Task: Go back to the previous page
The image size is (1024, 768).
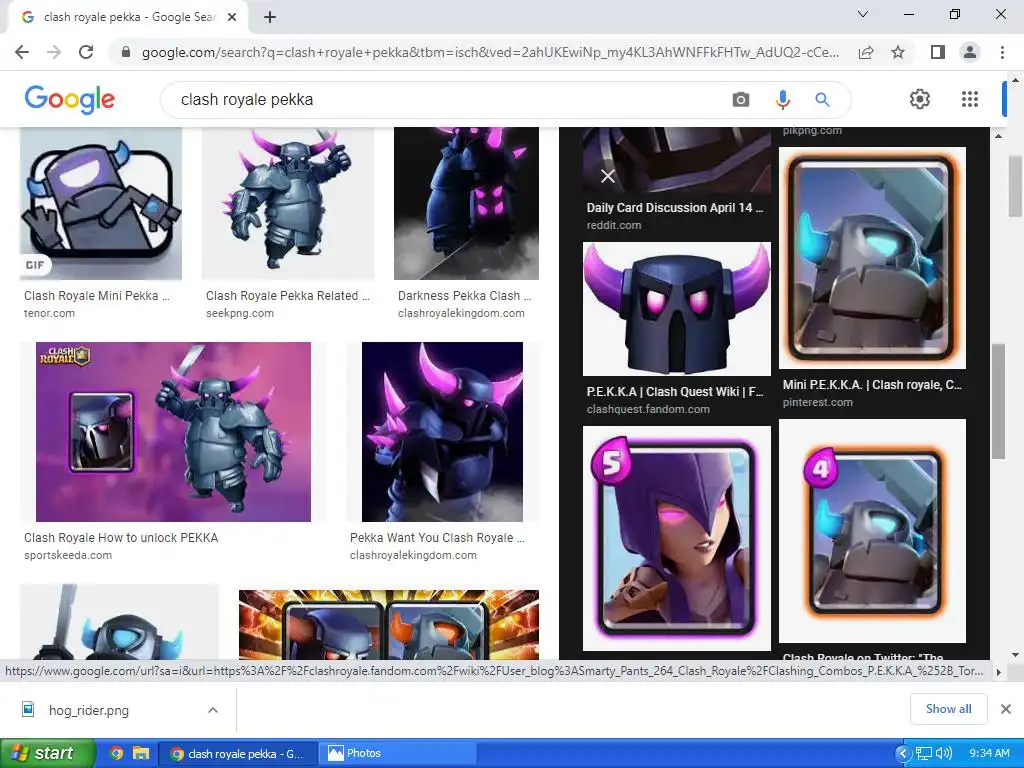Action: pyautogui.click(x=22, y=52)
